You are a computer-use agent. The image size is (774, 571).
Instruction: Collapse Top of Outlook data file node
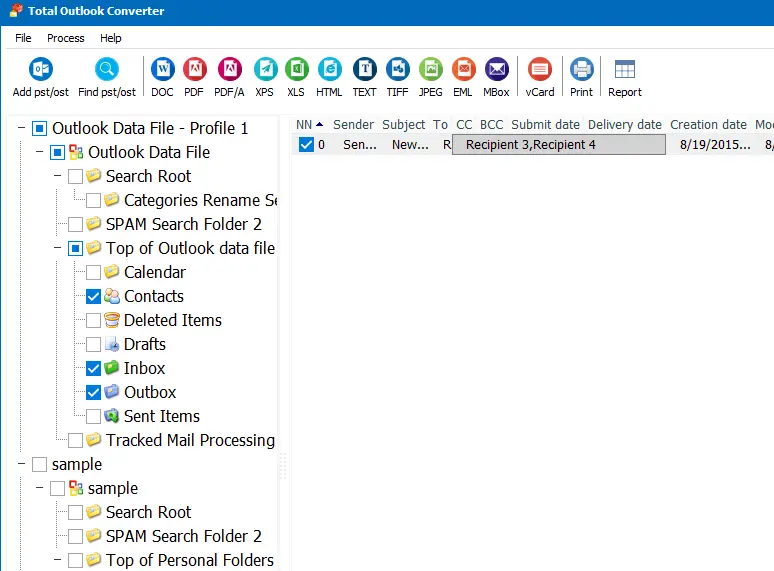[57, 248]
